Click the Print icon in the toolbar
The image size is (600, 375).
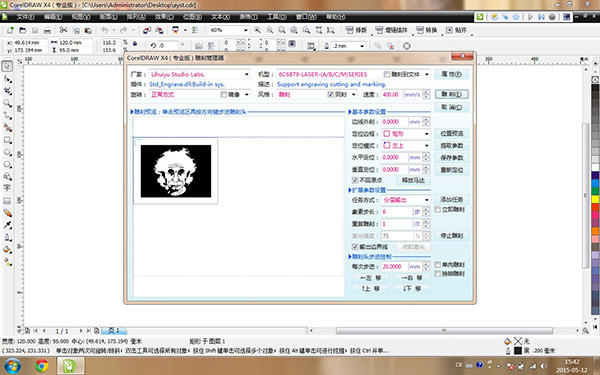pos(47,30)
